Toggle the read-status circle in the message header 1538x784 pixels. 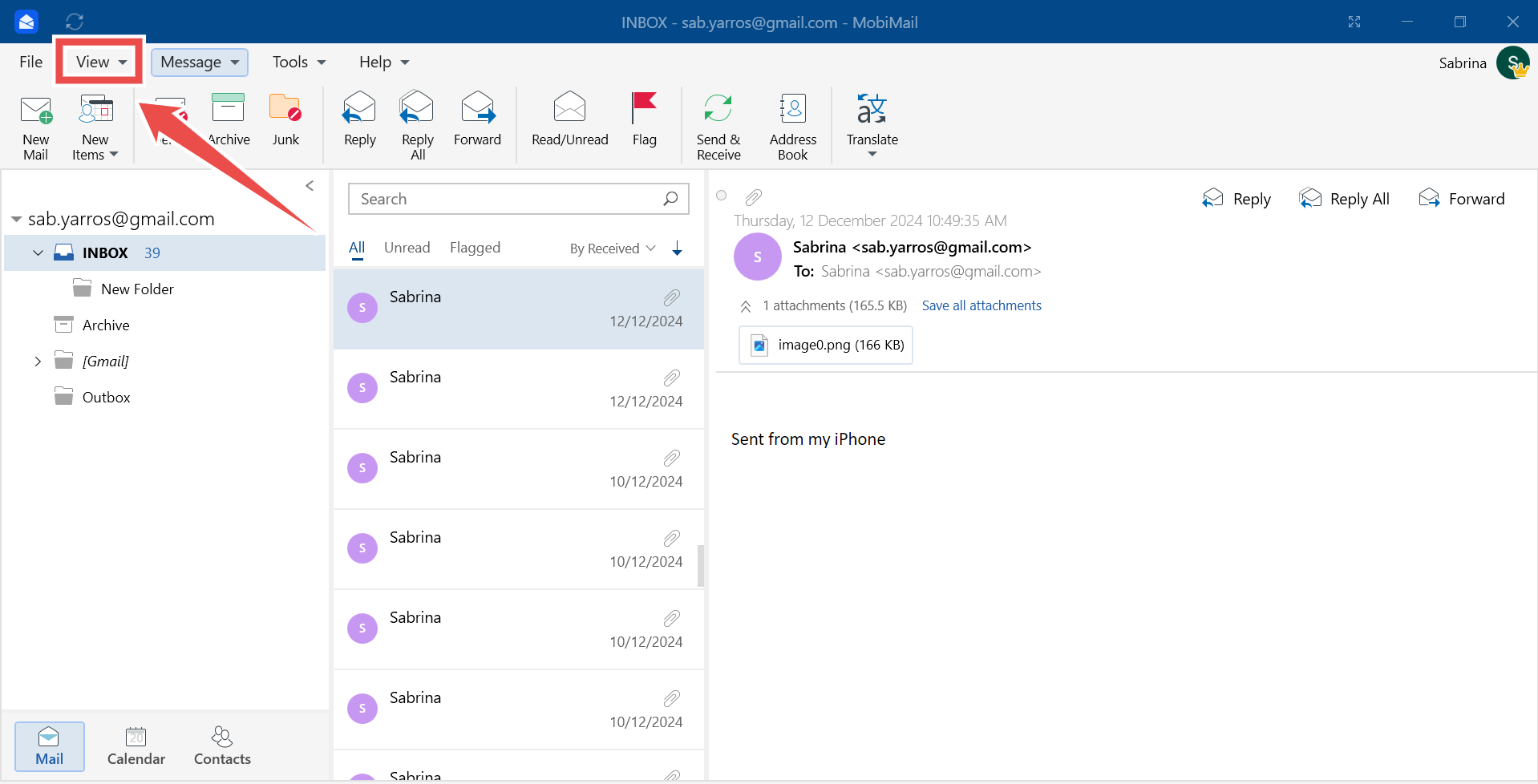pos(722,195)
